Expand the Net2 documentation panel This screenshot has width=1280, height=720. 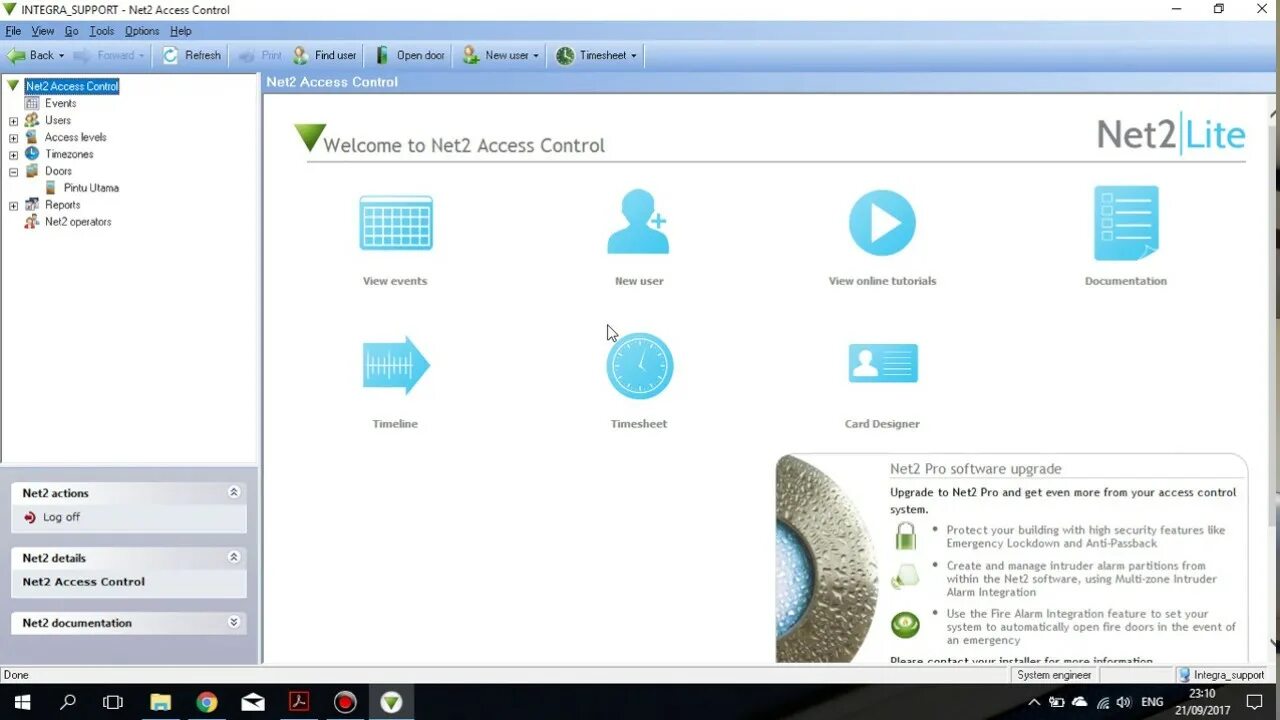234,622
